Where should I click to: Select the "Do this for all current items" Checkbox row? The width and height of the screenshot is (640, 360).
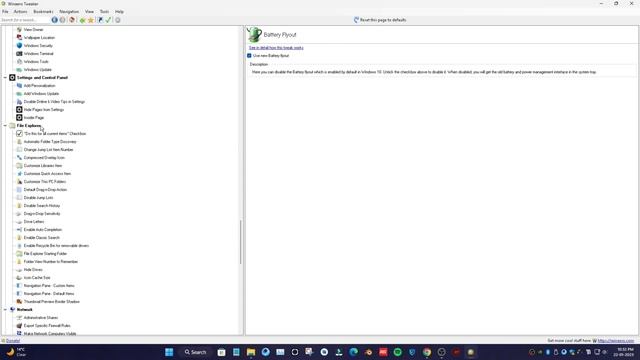(x=55, y=133)
